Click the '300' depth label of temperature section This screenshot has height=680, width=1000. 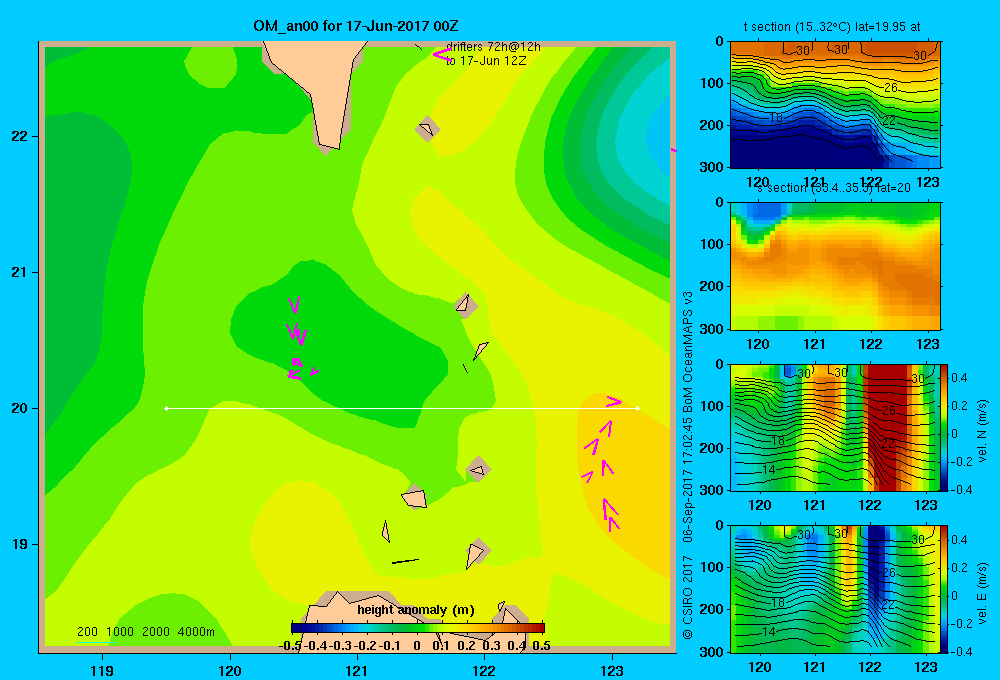click(712, 167)
